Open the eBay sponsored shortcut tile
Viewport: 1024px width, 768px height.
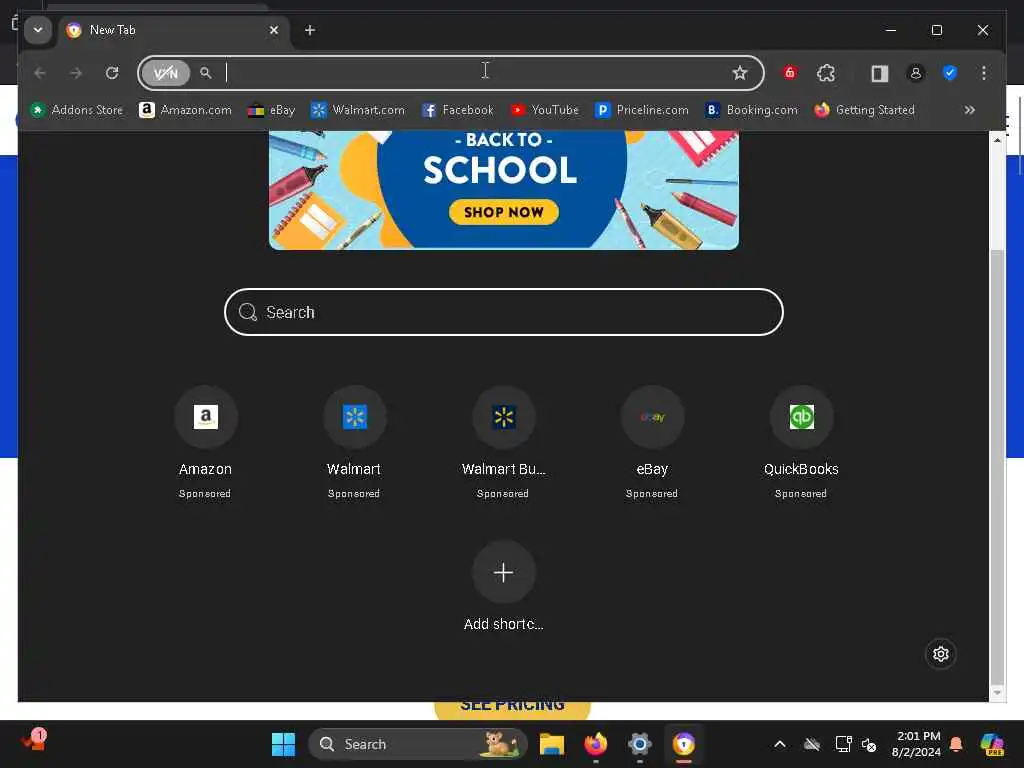pyautogui.click(x=652, y=441)
